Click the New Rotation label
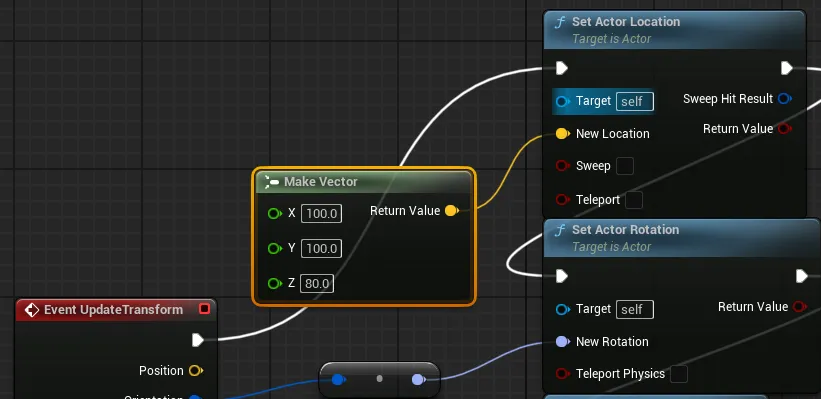The image size is (821, 399). tap(612, 342)
